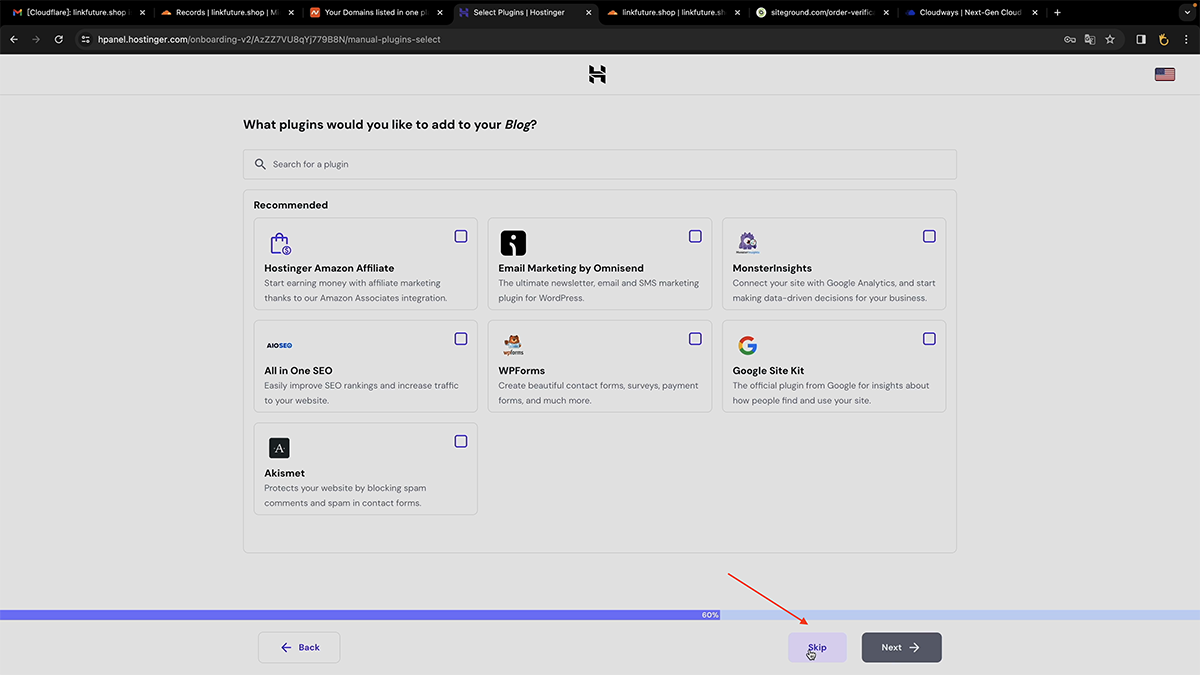Viewport: 1200px width, 675px height.
Task: Close the Select Plugins Hostinger tab
Action: coord(587,12)
